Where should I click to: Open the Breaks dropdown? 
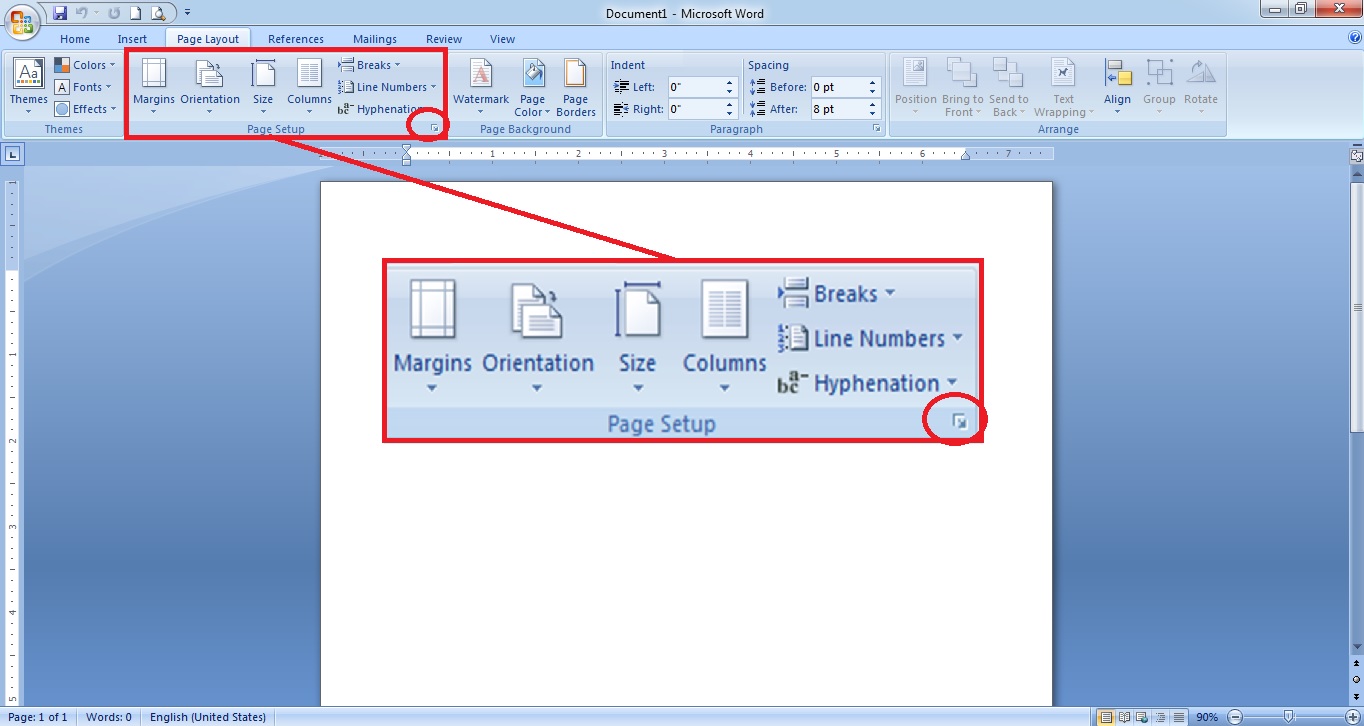(370, 64)
